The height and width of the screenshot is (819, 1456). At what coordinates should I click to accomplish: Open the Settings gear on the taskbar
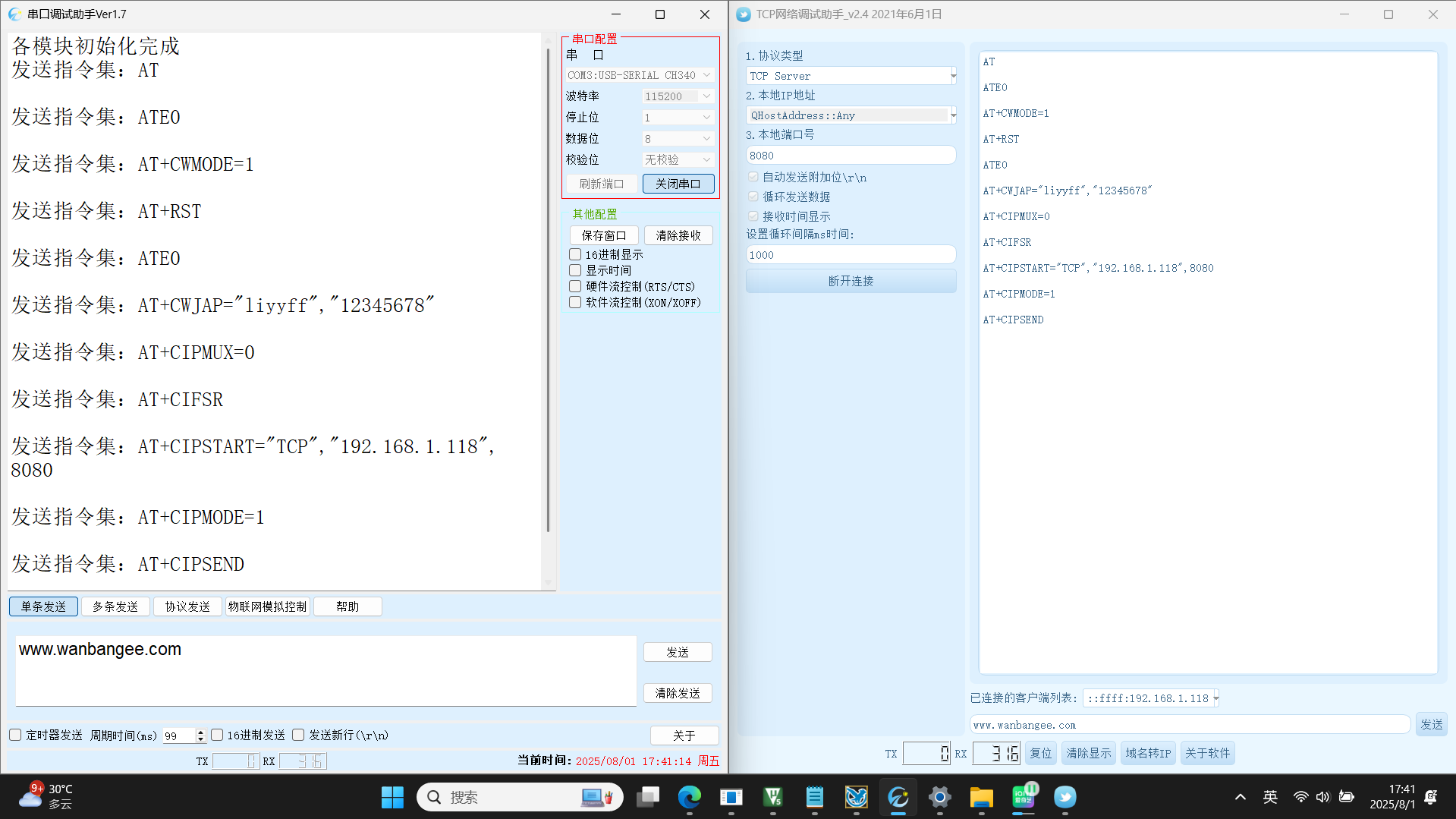pyautogui.click(x=940, y=797)
